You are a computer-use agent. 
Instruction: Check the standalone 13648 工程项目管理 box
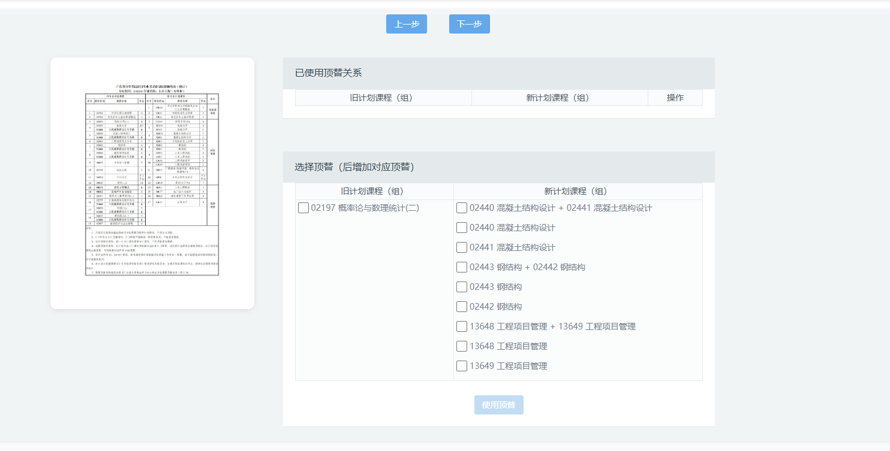point(462,347)
